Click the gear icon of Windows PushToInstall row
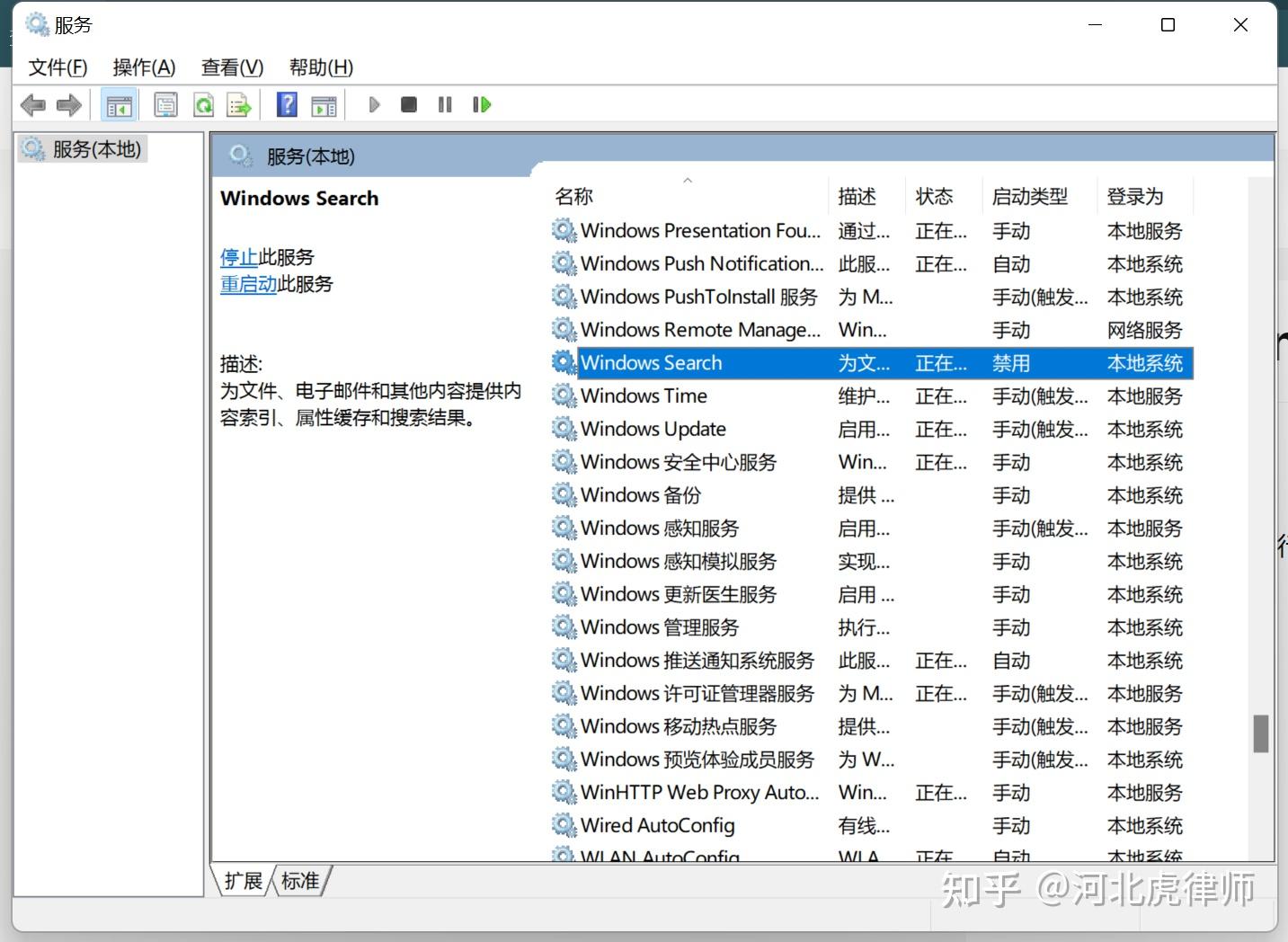The image size is (1288, 942). (x=564, y=297)
